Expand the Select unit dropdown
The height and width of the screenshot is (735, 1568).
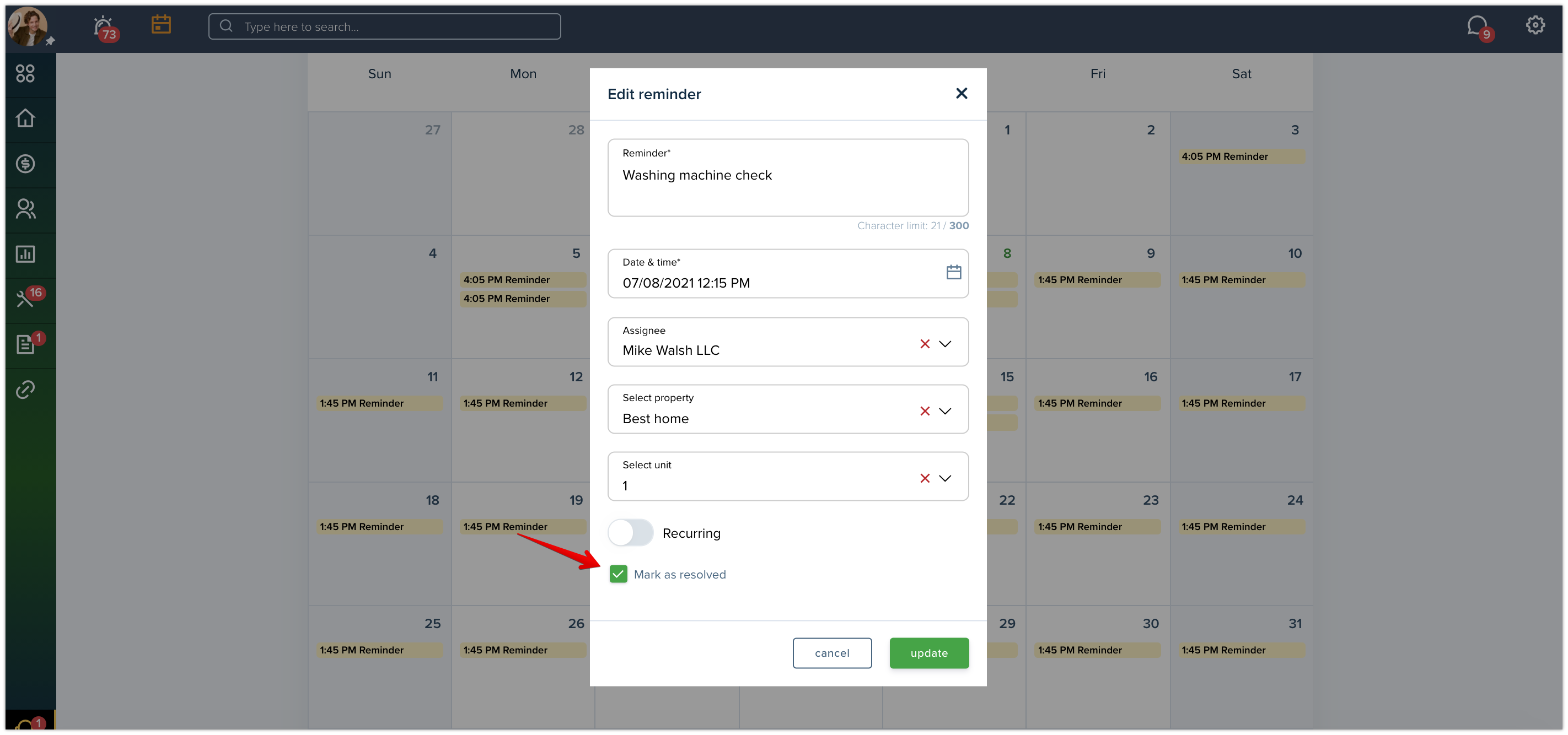[x=944, y=478]
